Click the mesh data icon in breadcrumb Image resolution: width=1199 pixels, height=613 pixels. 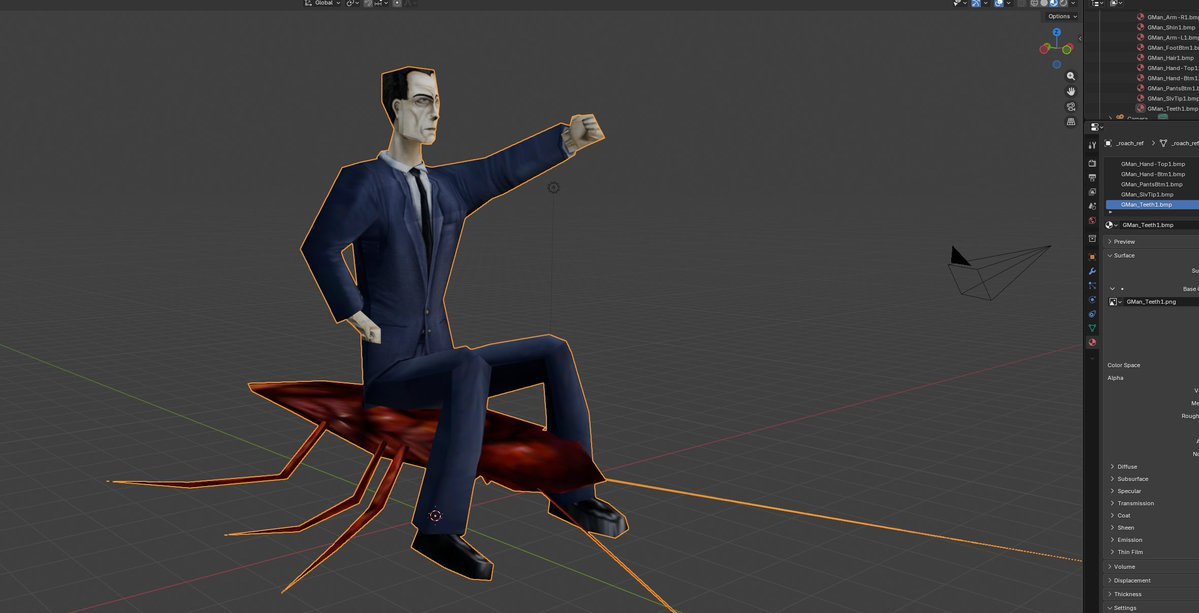(1164, 143)
